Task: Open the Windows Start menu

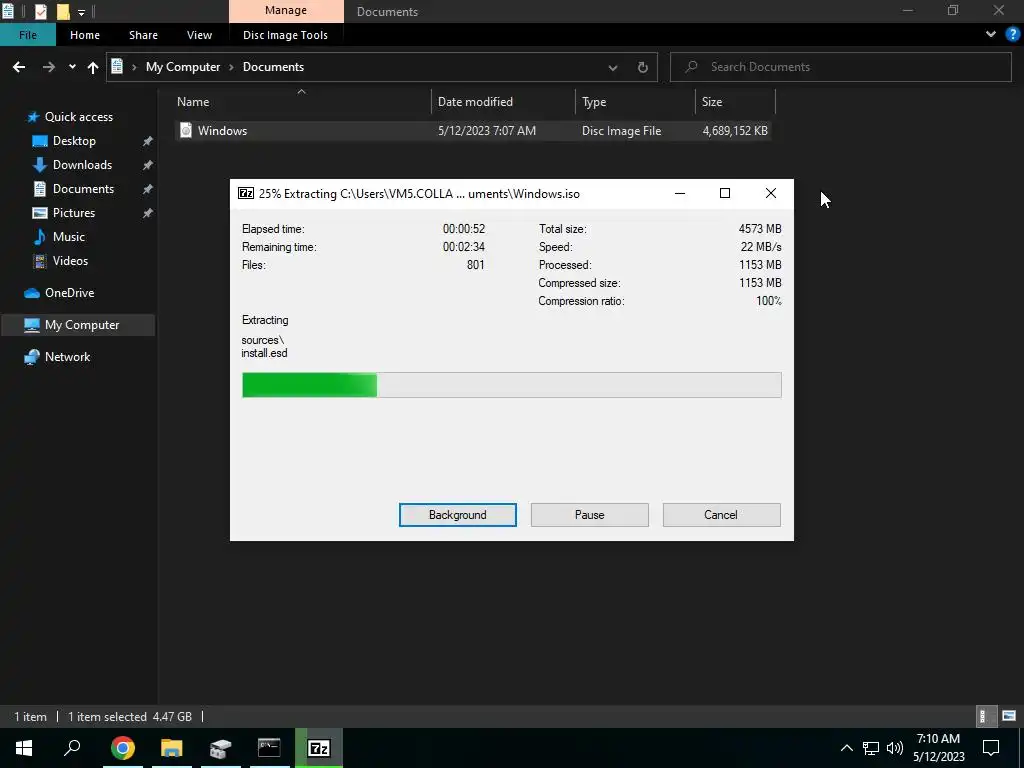Action: click(x=24, y=748)
